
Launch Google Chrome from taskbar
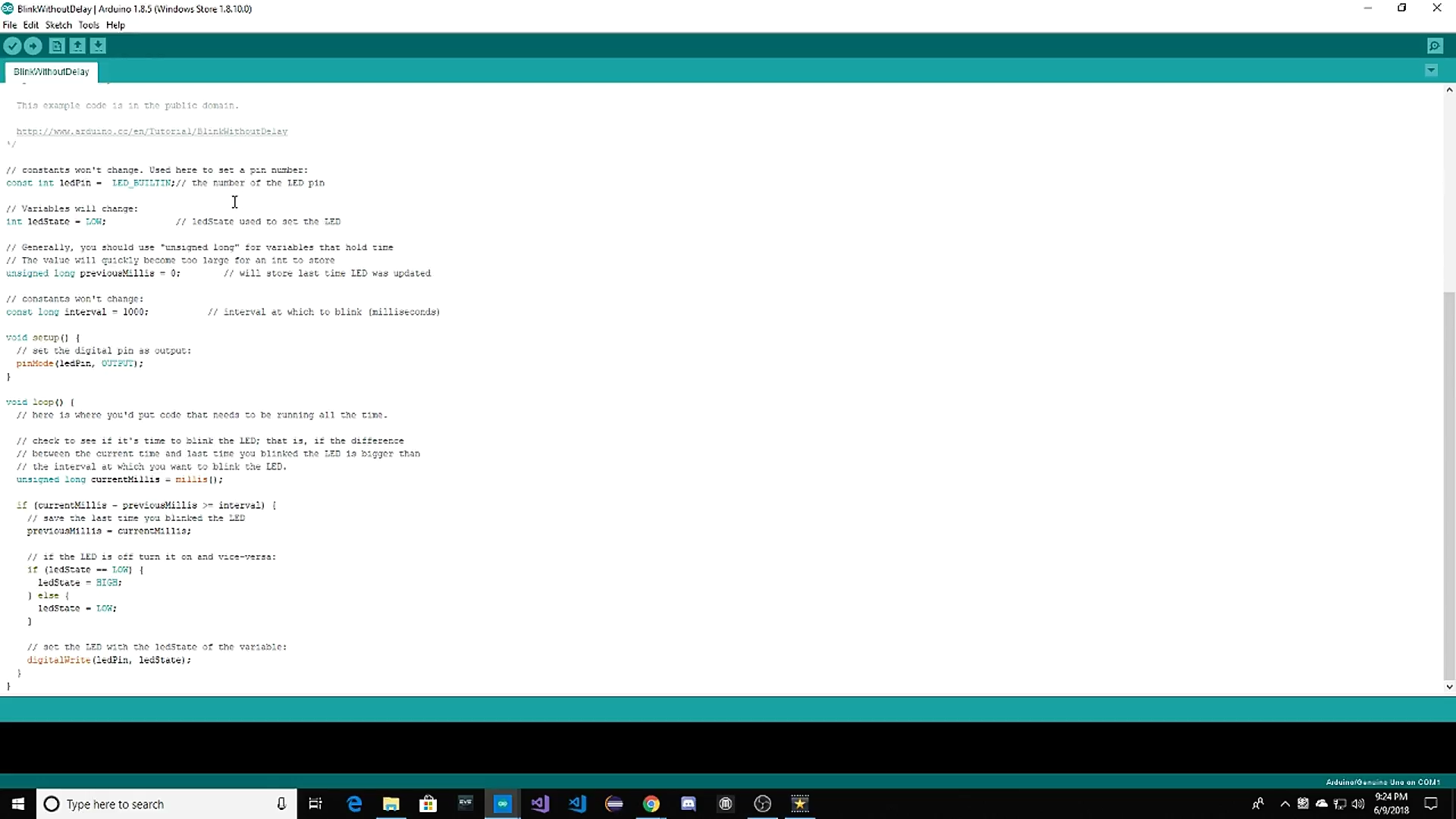tap(651, 804)
